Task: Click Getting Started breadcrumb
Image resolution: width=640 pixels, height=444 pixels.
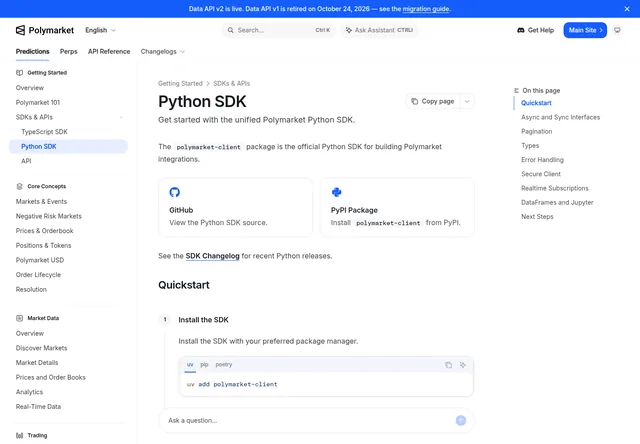Action: [x=180, y=83]
